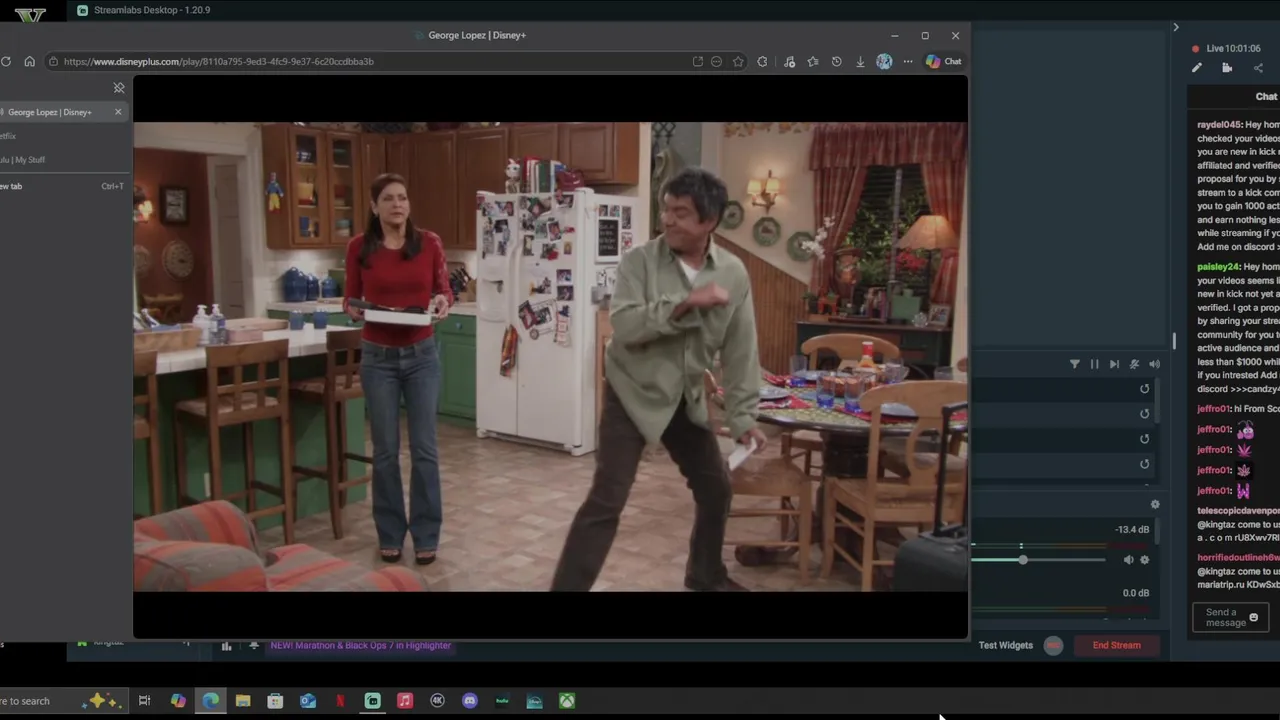Viewport: 1280px width, 720px height.
Task: Click the speaker volume icon beside crossed speaker
Action: [x=1154, y=364]
